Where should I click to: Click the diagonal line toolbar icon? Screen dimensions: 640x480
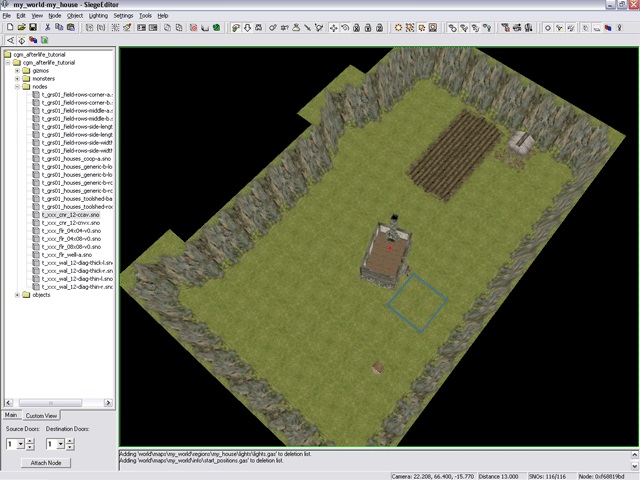(307, 28)
